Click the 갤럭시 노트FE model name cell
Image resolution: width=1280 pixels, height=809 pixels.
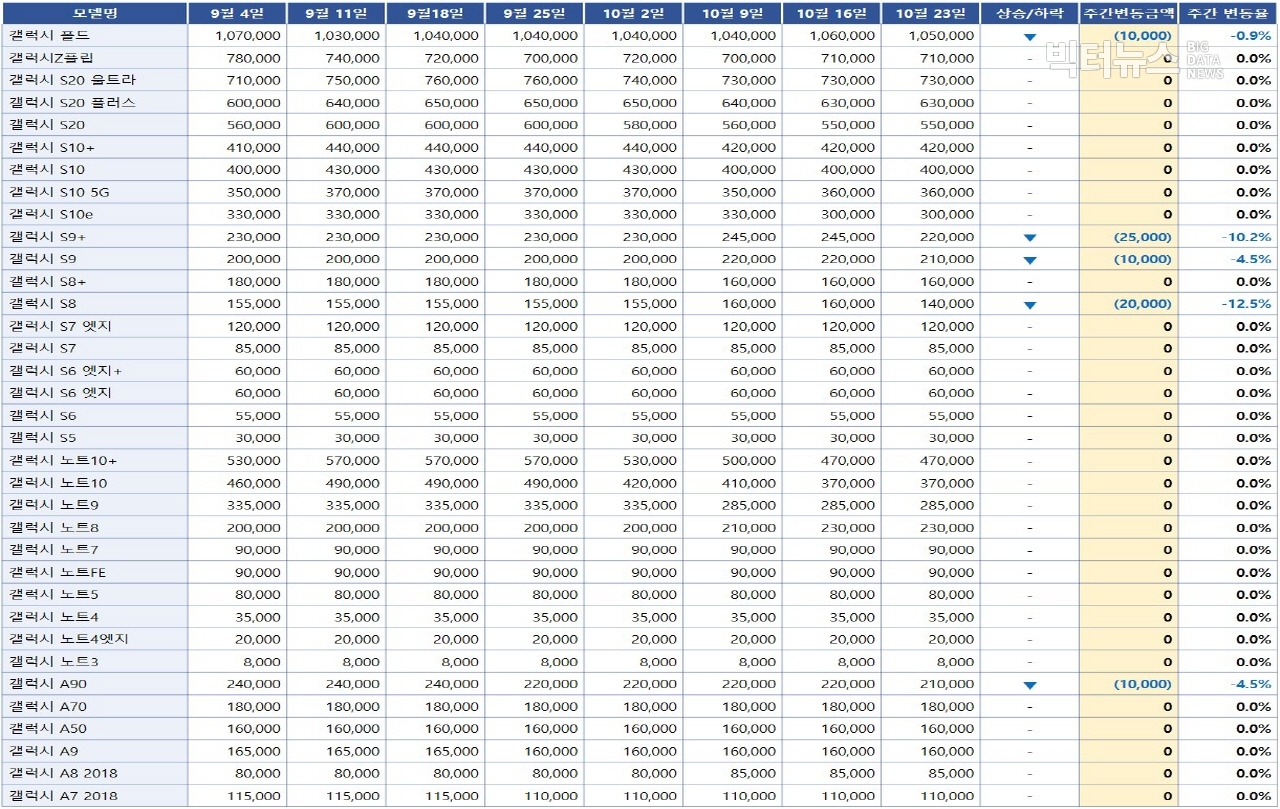click(x=94, y=572)
